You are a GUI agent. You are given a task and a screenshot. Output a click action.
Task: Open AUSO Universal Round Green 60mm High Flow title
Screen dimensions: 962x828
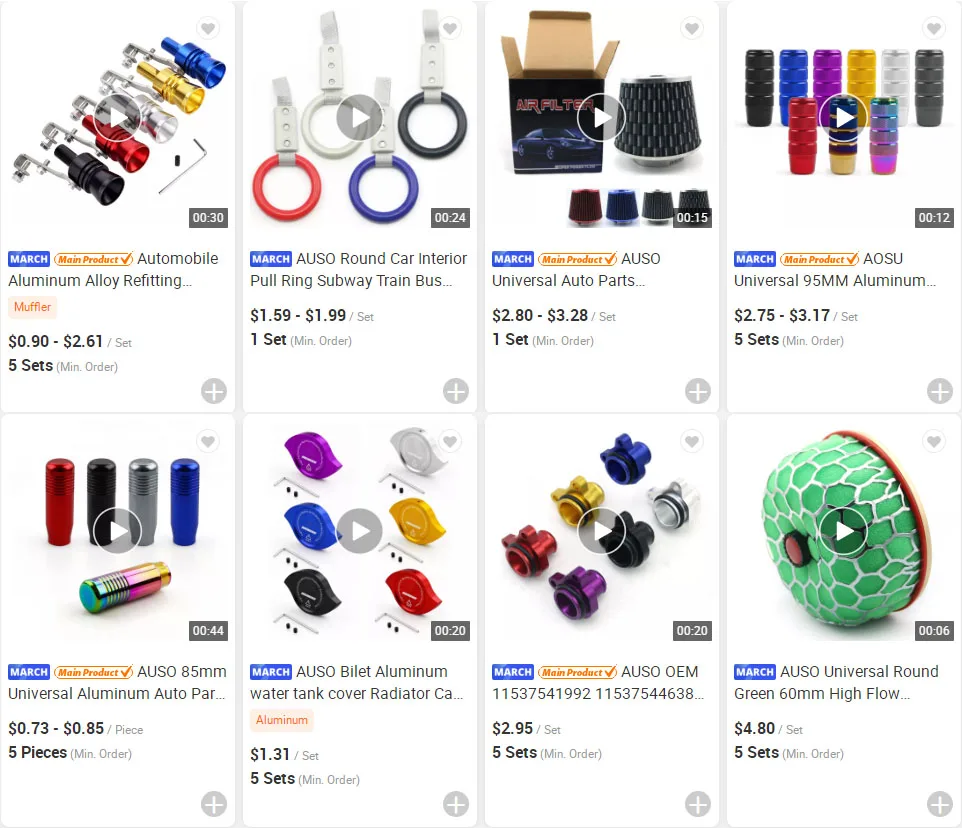point(836,682)
